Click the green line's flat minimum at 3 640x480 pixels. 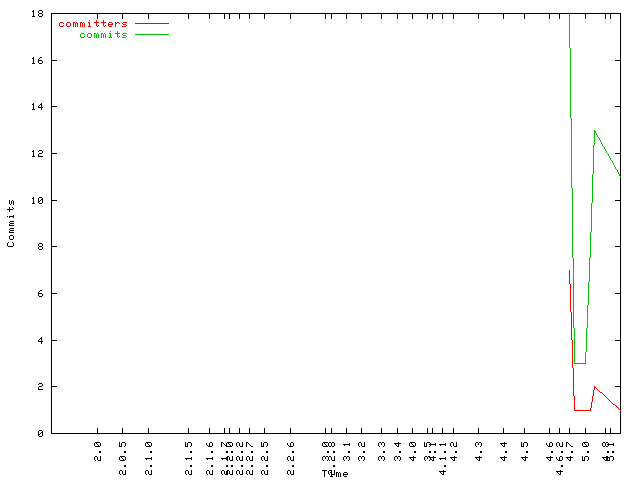coord(579,363)
